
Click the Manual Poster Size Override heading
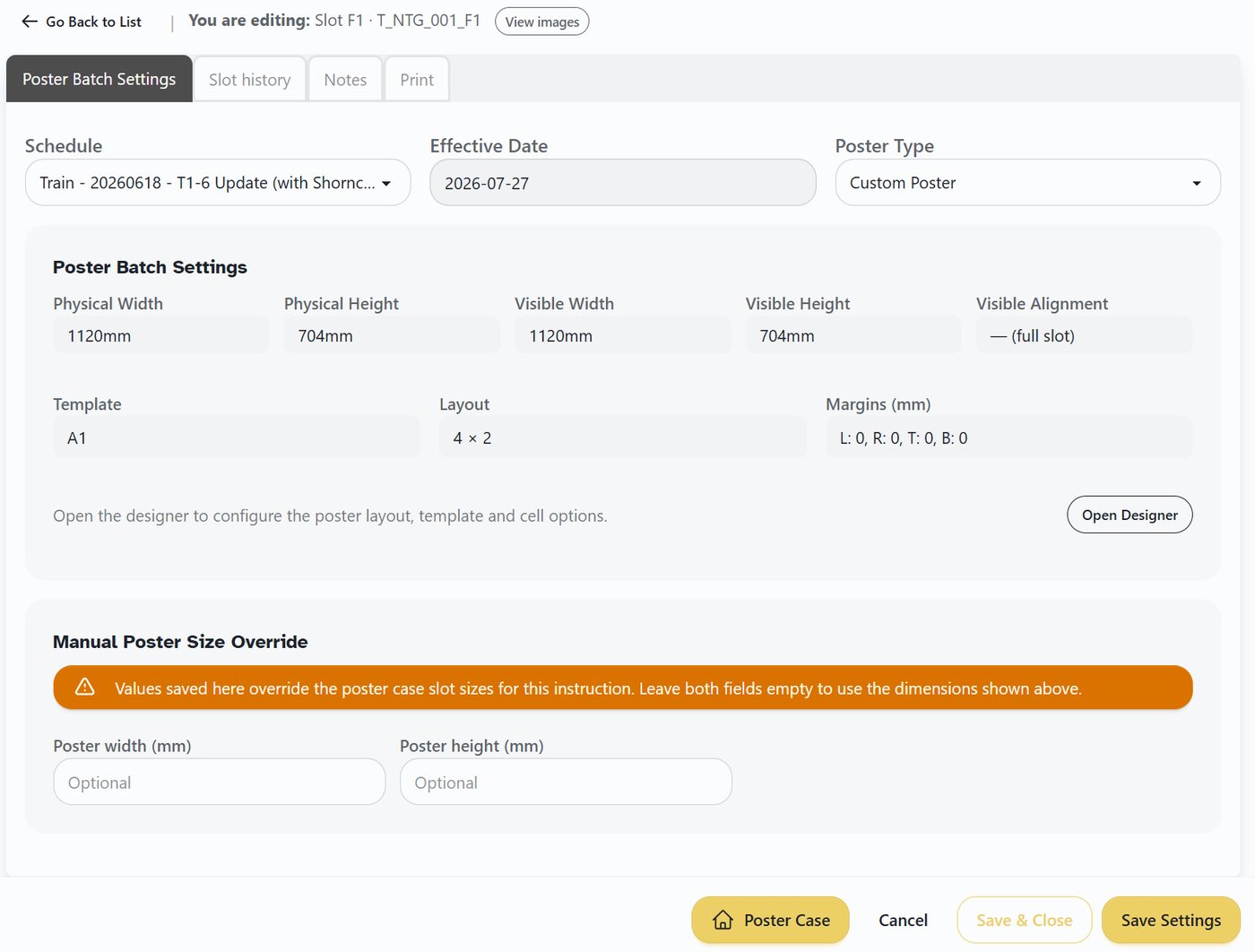(180, 642)
